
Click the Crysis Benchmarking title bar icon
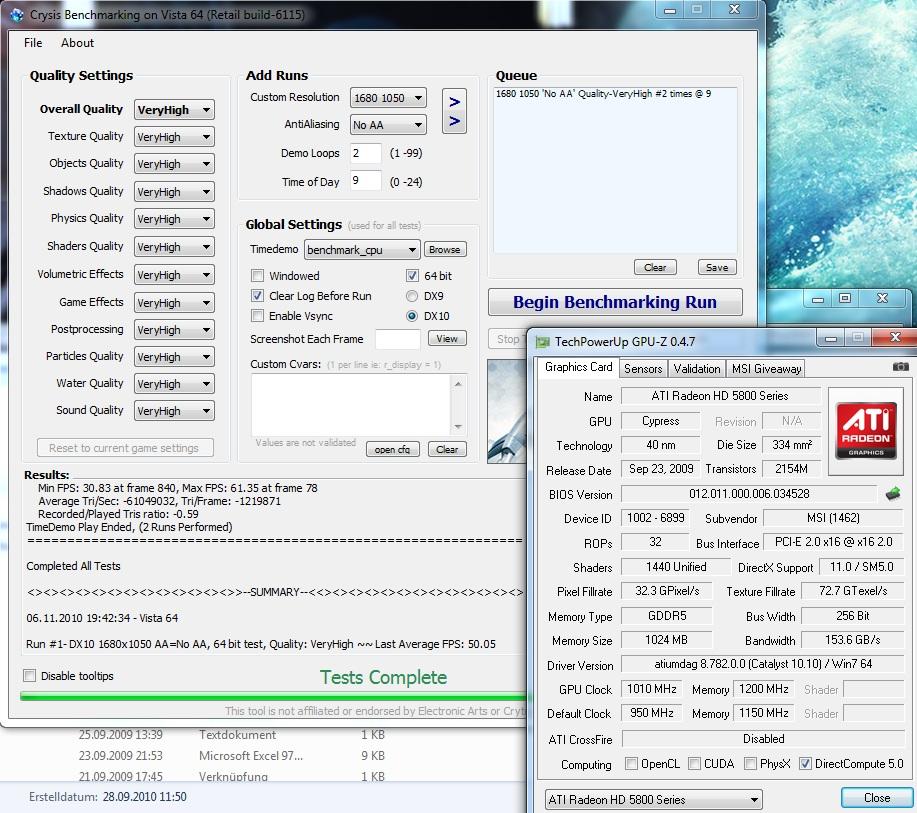click(16, 15)
